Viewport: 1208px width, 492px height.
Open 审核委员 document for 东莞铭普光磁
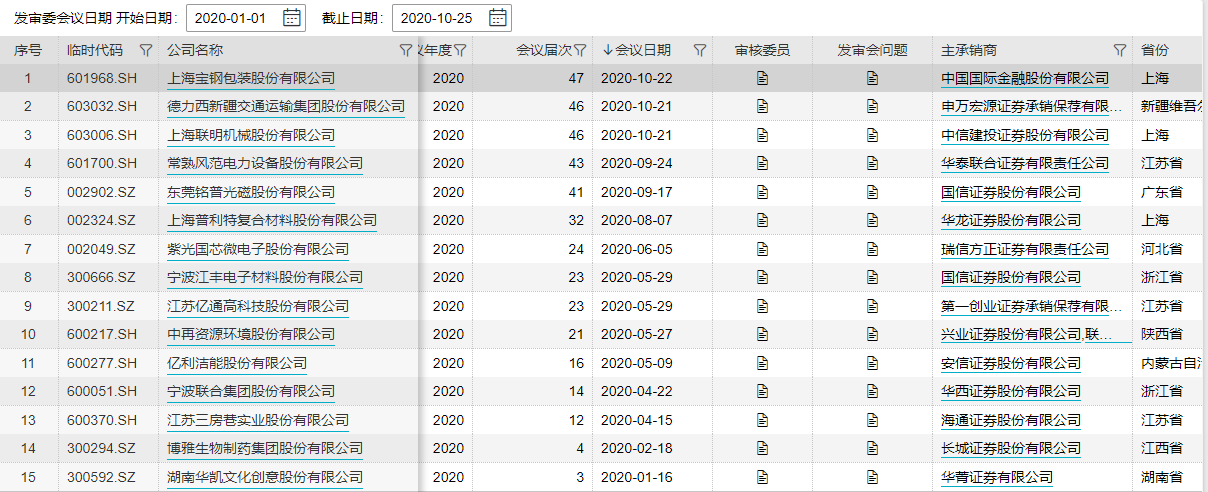pos(762,192)
